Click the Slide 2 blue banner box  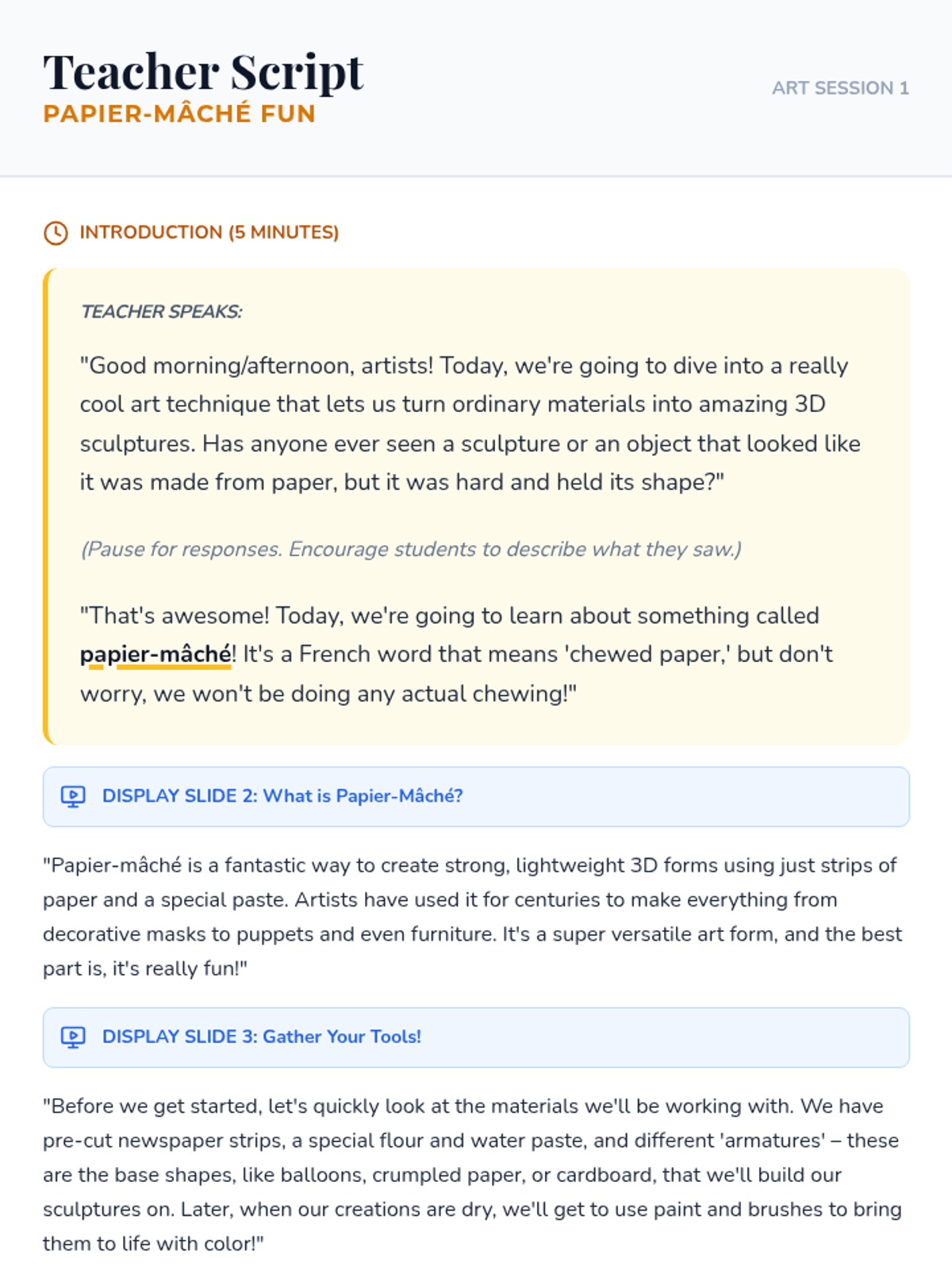pyautogui.click(x=476, y=796)
